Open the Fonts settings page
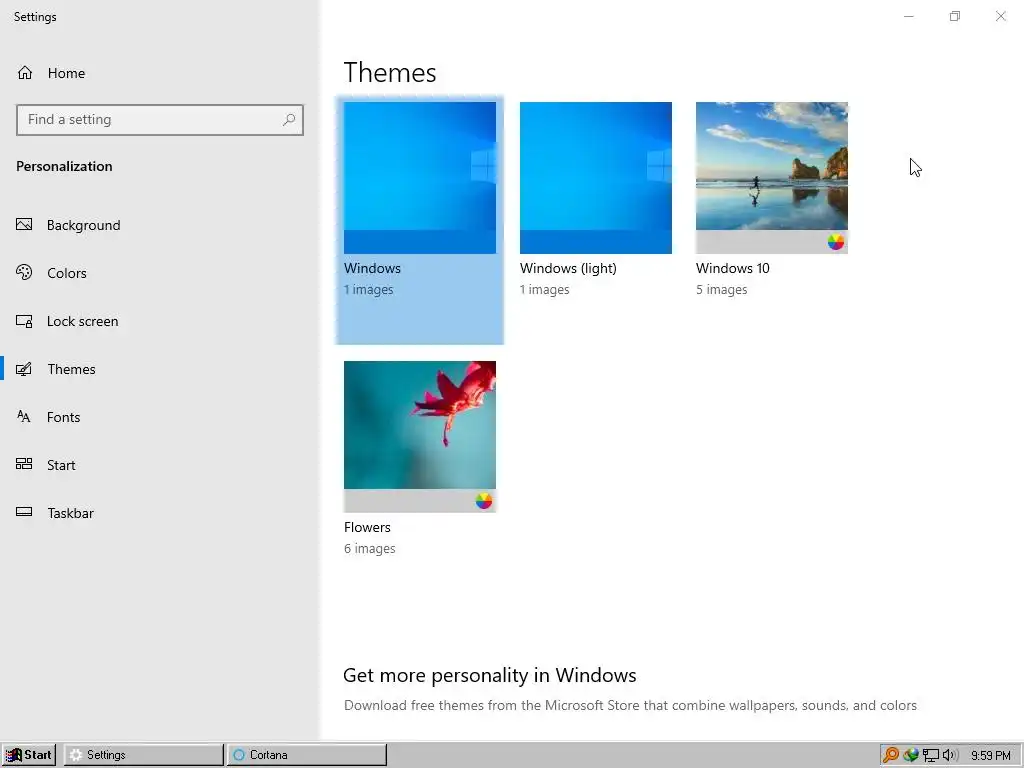The height and width of the screenshot is (768, 1024). [x=48, y=417]
